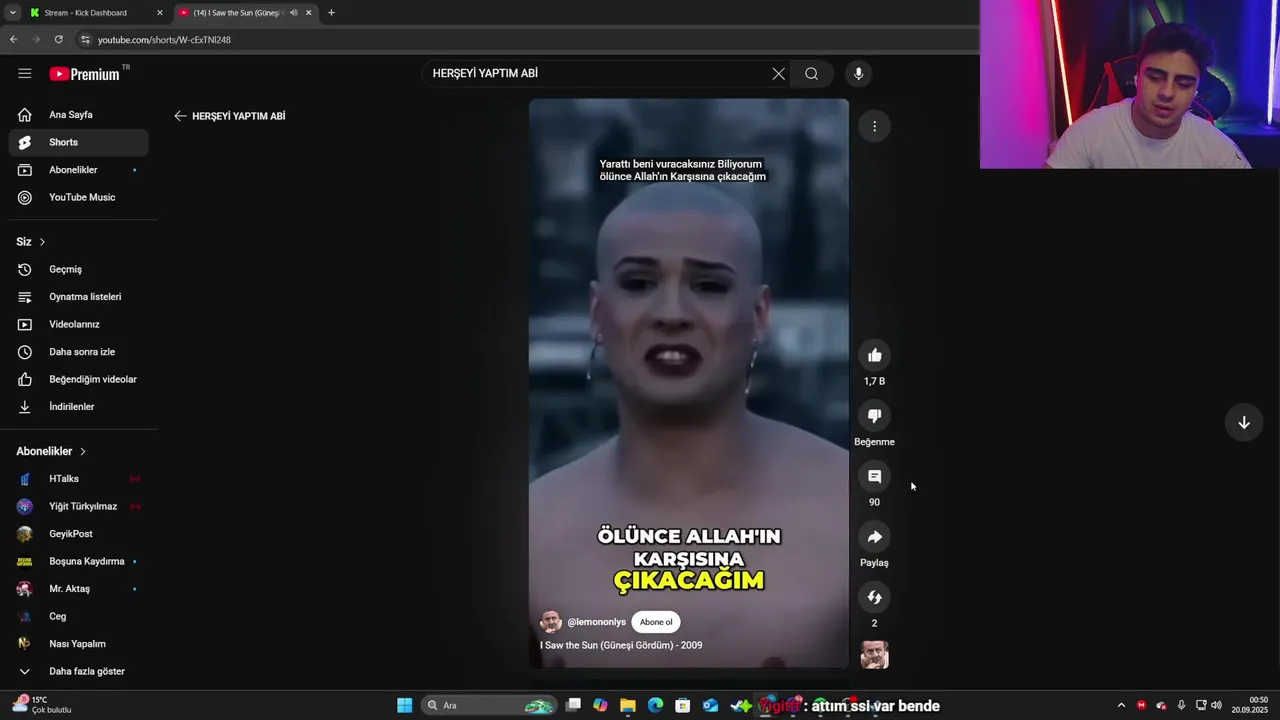The width and height of the screenshot is (1280, 720).
Task: Open Nası Yapalım subscription channel
Action: [x=78, y=644]
